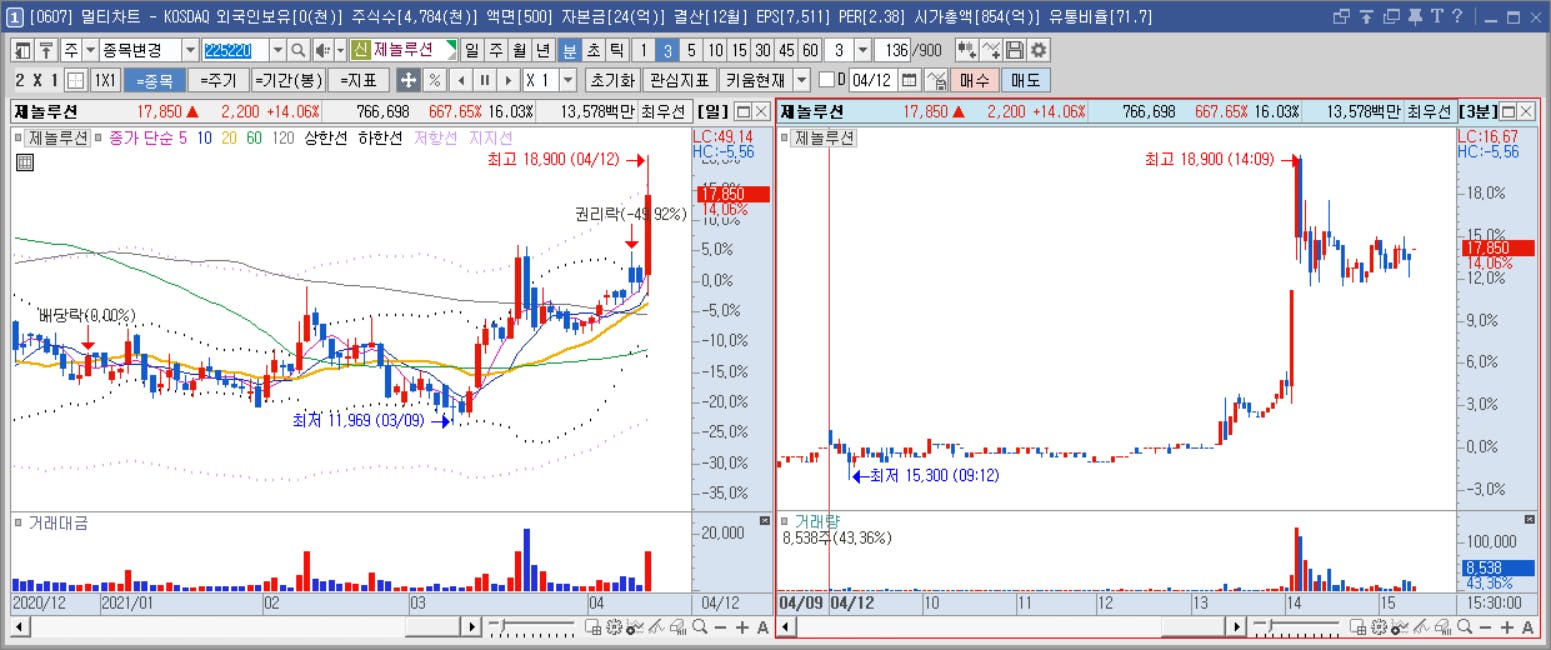Toggle the =종목 sync button
The image size is (1551, 650).
pos(154,80)
